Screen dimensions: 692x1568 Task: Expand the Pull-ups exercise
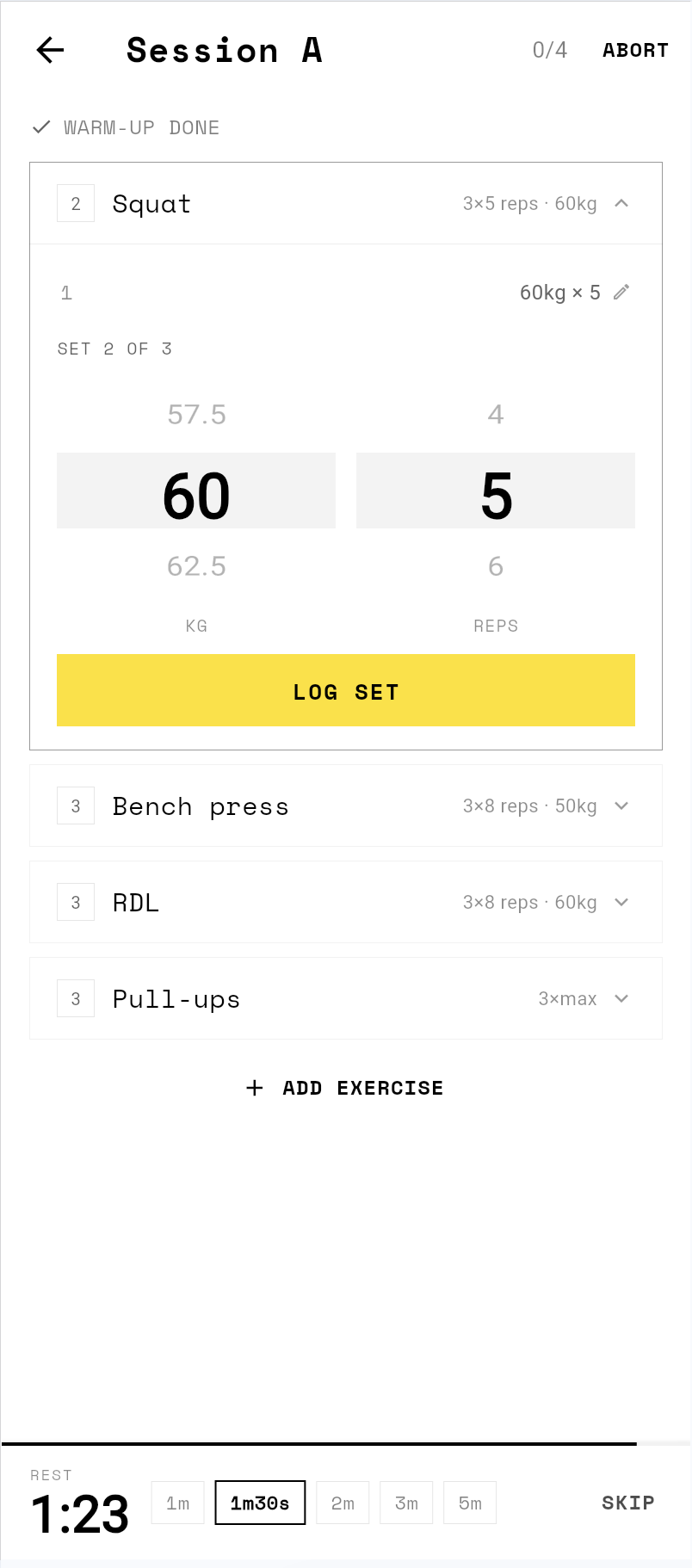coord(621,998)
